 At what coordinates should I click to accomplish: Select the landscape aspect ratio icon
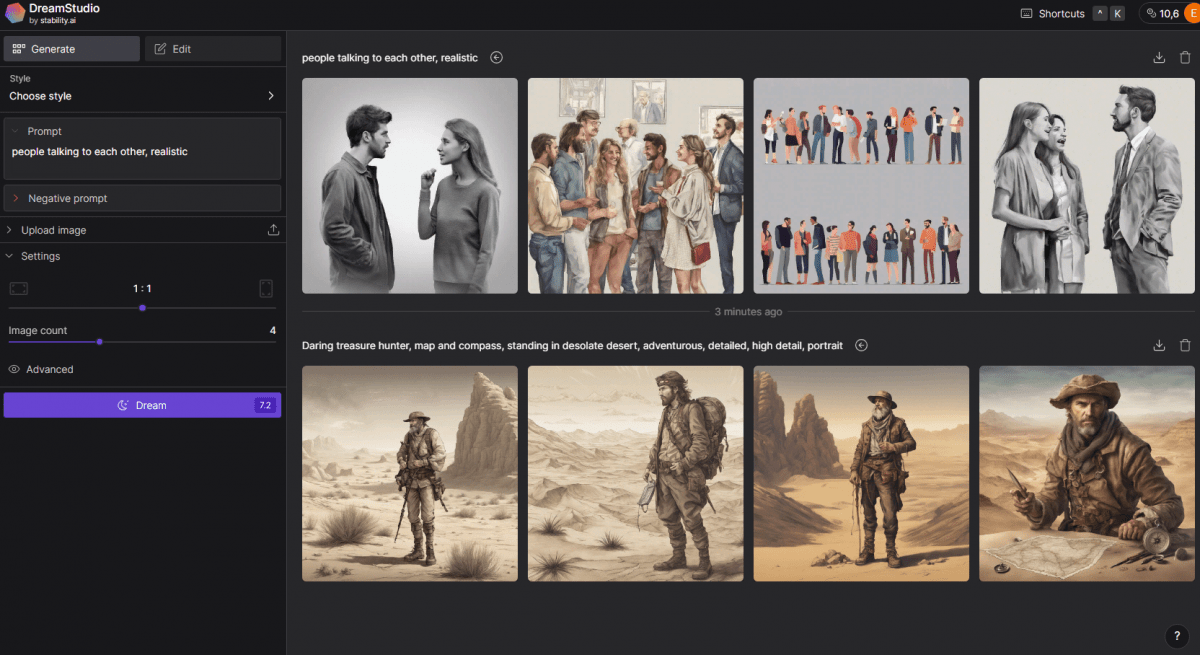19,289
